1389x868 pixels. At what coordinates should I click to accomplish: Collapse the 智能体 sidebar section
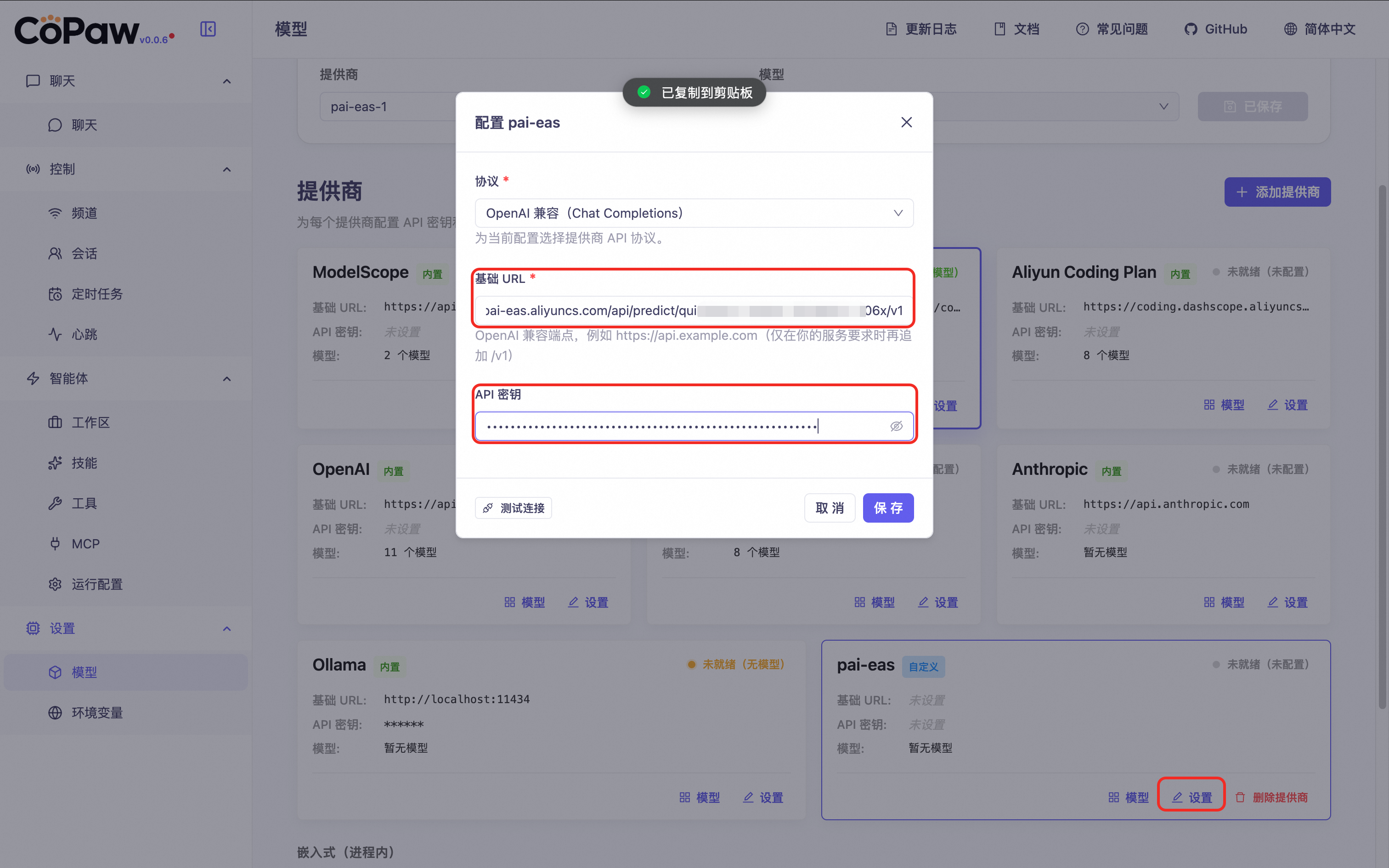point(227,378)
